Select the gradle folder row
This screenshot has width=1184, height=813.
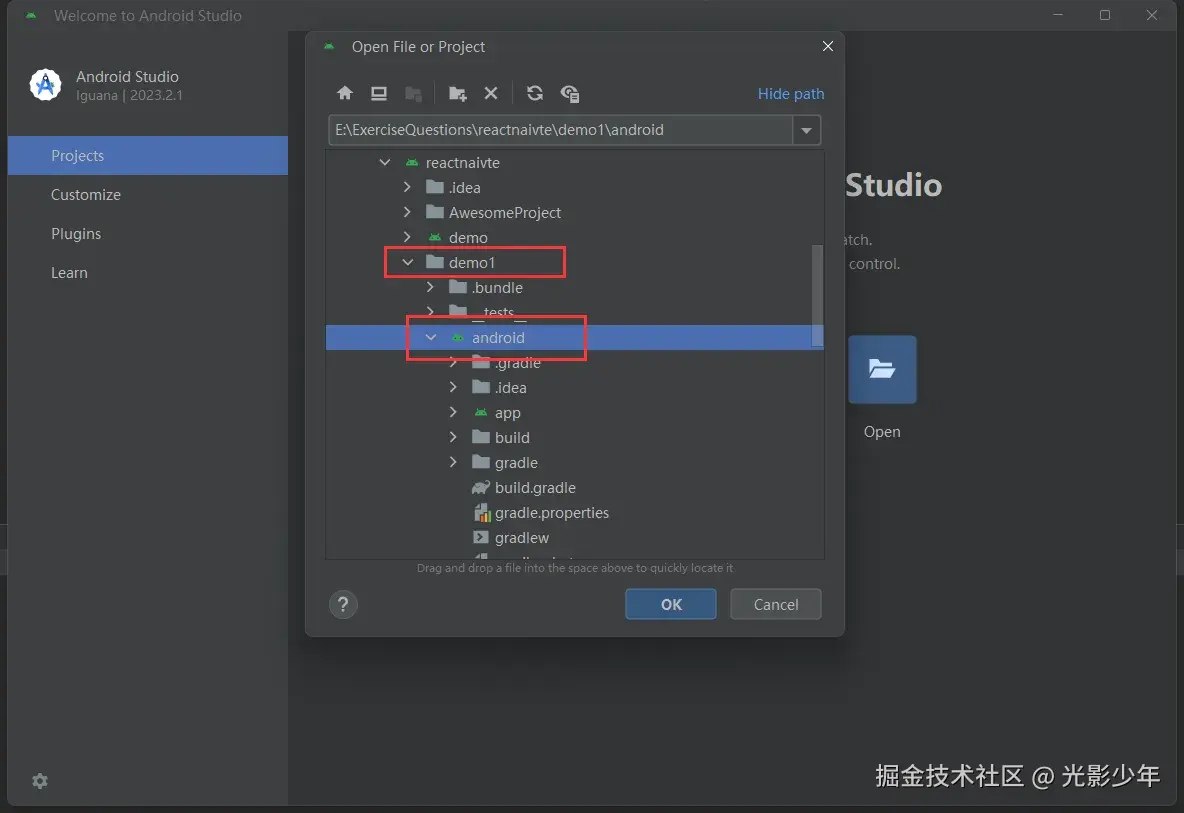(x=574, y=462)
